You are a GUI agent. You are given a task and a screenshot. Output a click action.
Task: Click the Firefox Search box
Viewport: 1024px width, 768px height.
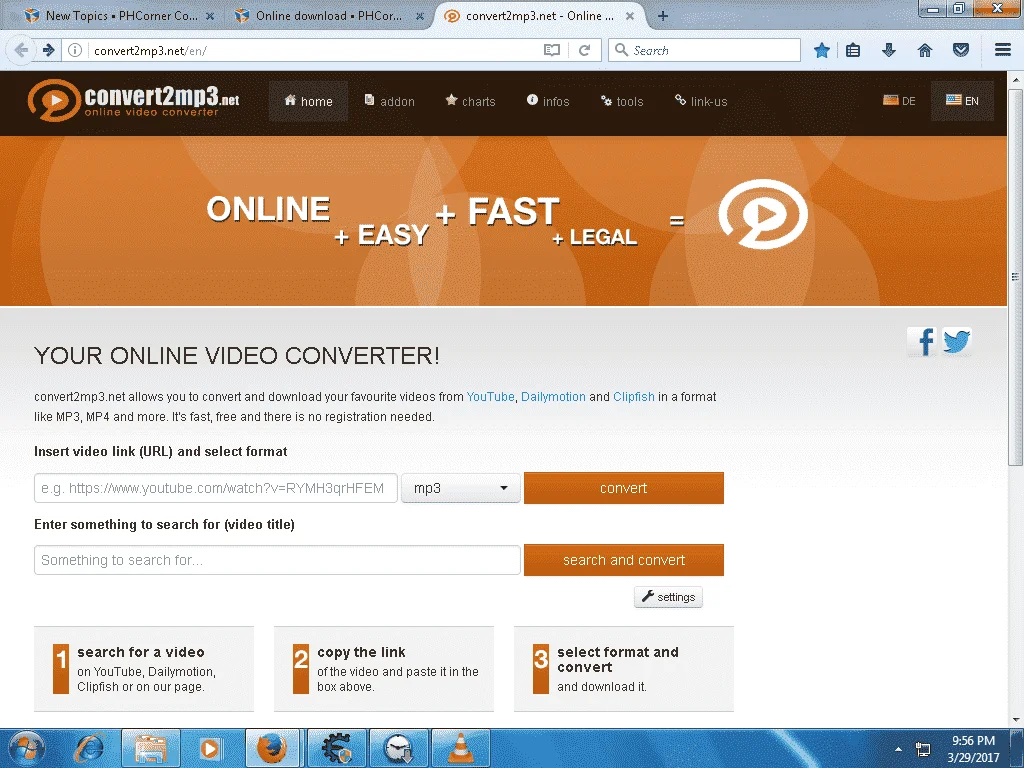click(704, 50)
